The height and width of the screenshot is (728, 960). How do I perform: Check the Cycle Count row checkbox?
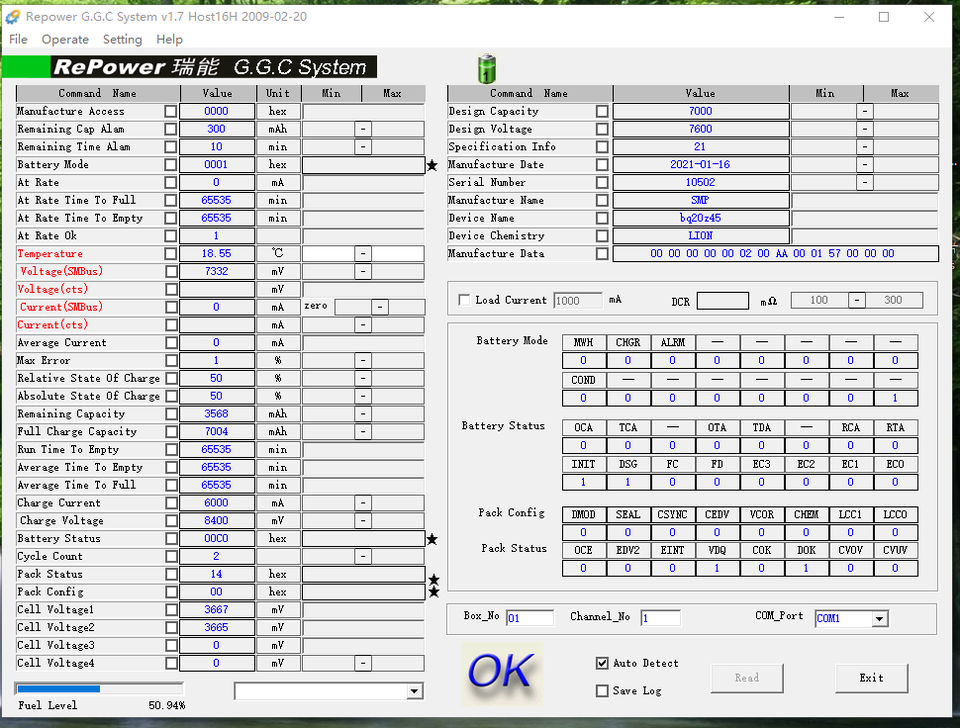click(171, 557)
